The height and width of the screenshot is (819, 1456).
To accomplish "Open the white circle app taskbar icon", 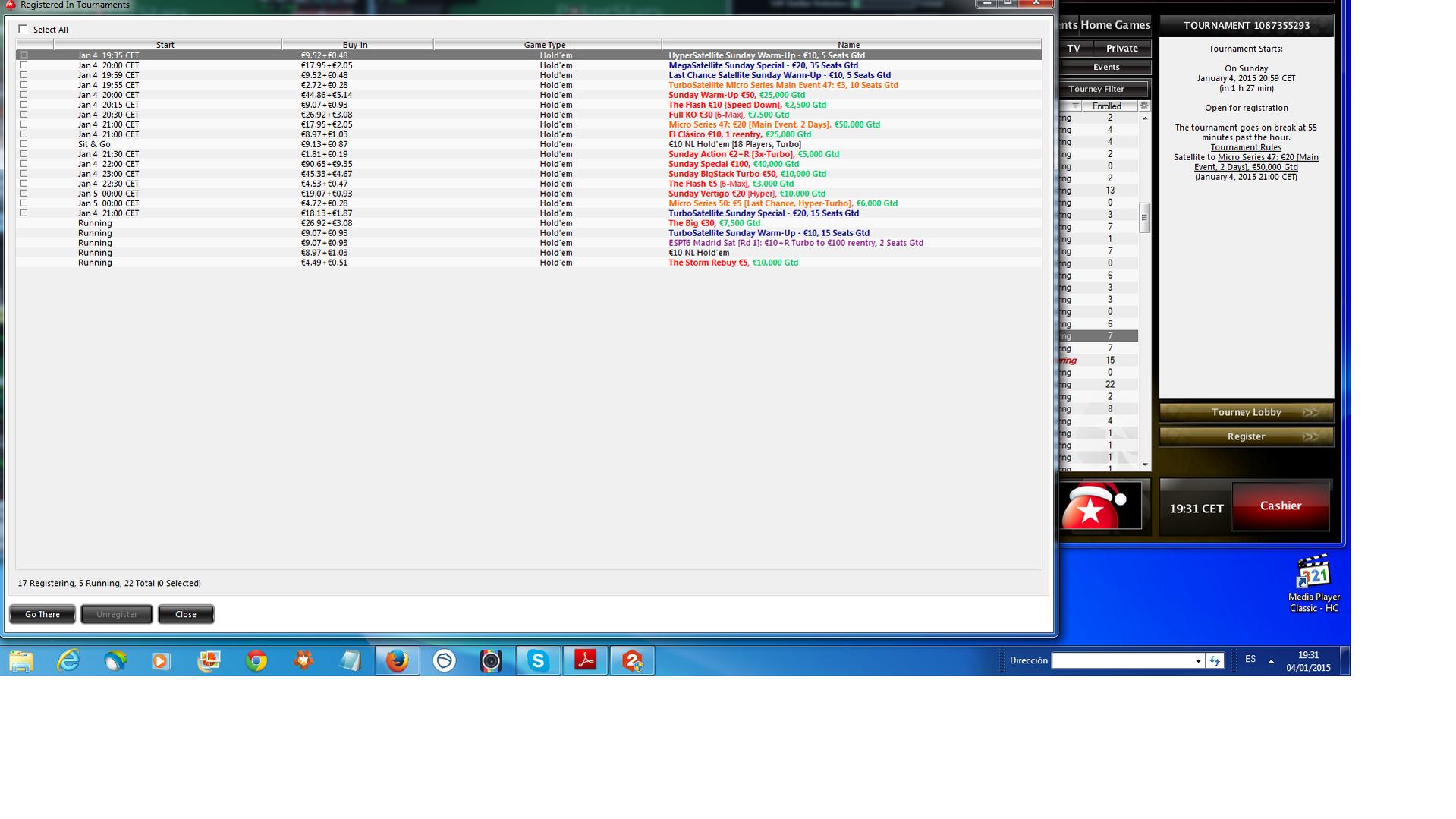I will [x=444, y=661].
